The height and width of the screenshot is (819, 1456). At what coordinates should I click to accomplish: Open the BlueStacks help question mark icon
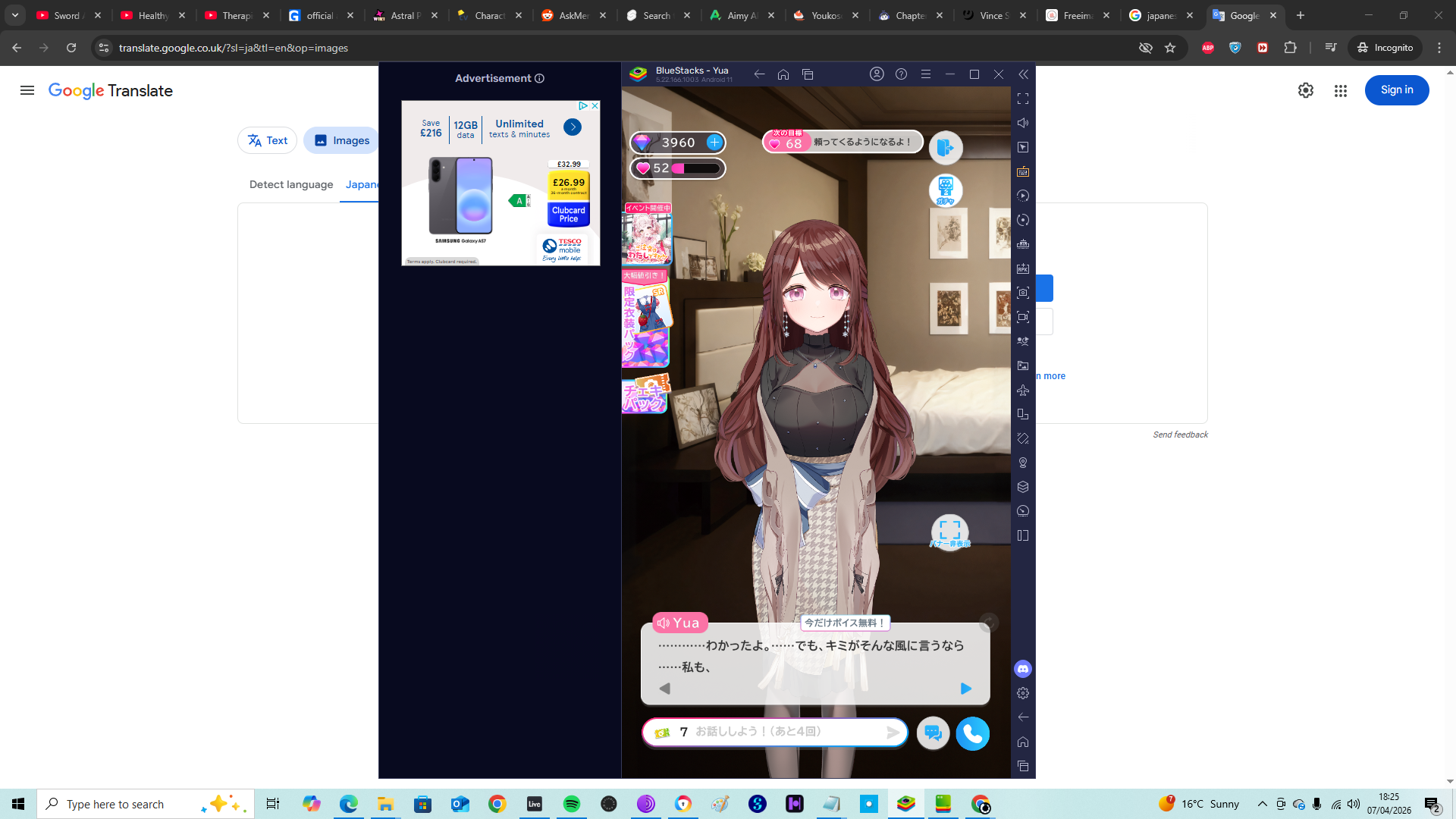pyautogui.click(x=901, y=74)
